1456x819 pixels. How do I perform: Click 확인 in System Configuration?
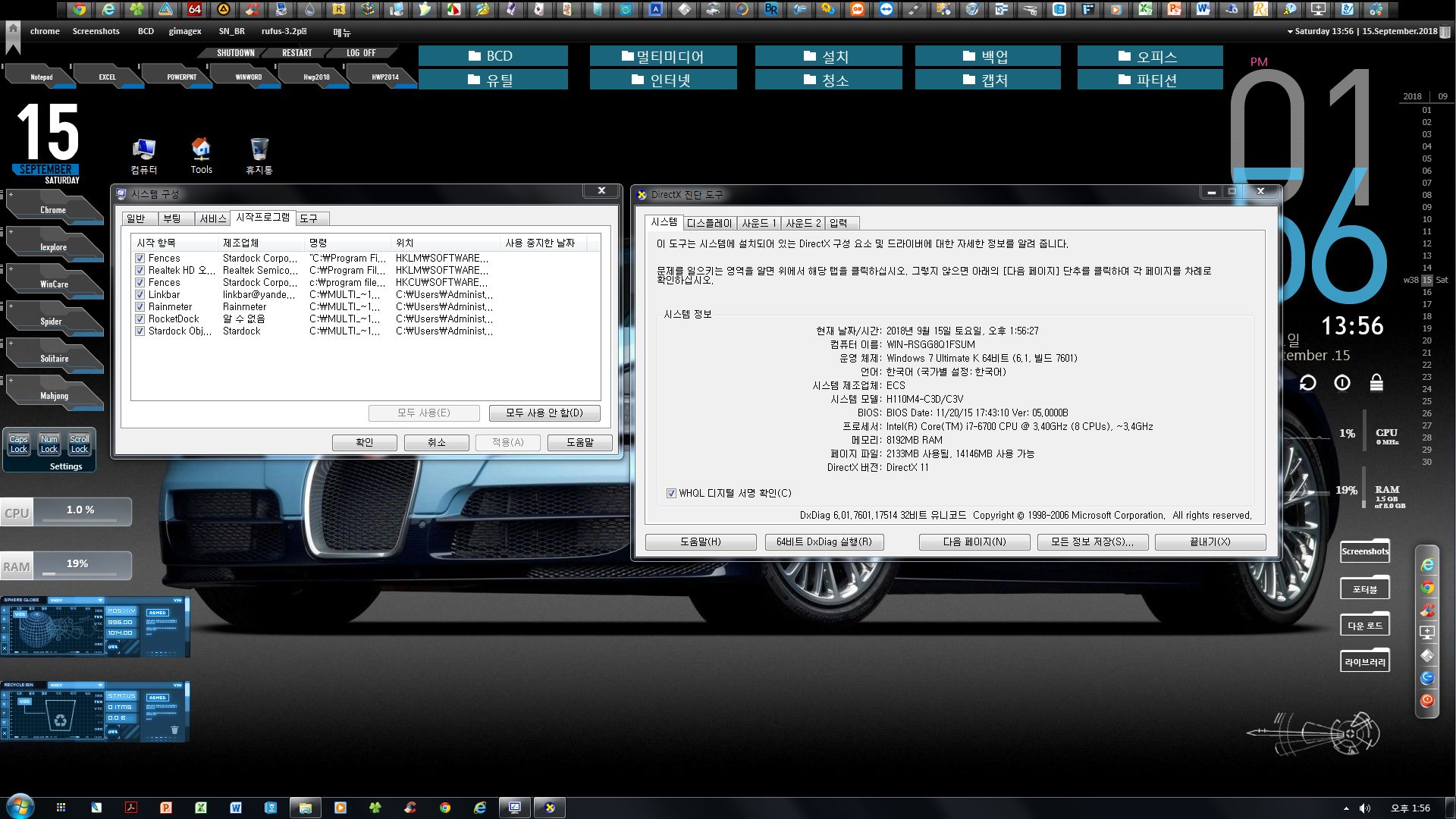(364, 443)
